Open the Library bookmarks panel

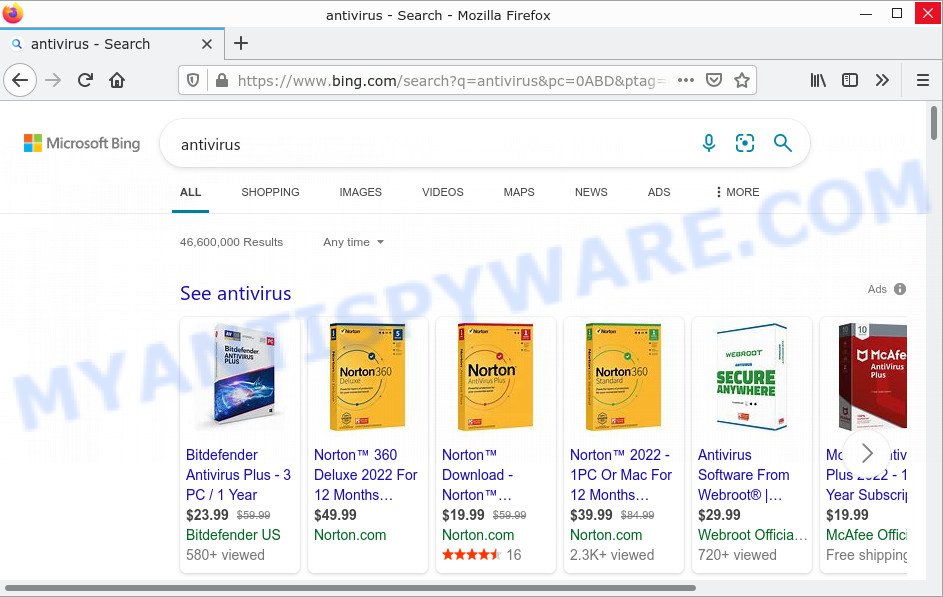(x=818, y=80)
